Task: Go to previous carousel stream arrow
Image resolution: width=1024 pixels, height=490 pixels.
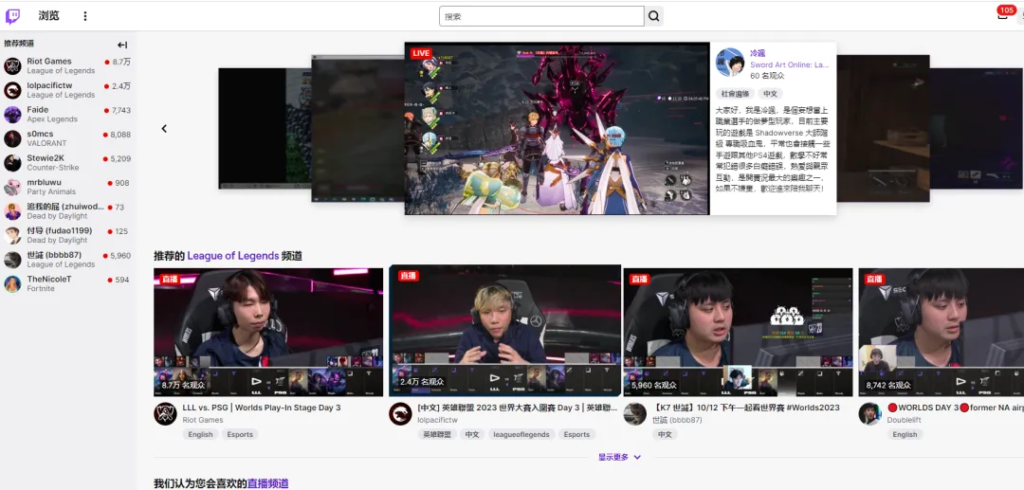Action: coord(164,129)
